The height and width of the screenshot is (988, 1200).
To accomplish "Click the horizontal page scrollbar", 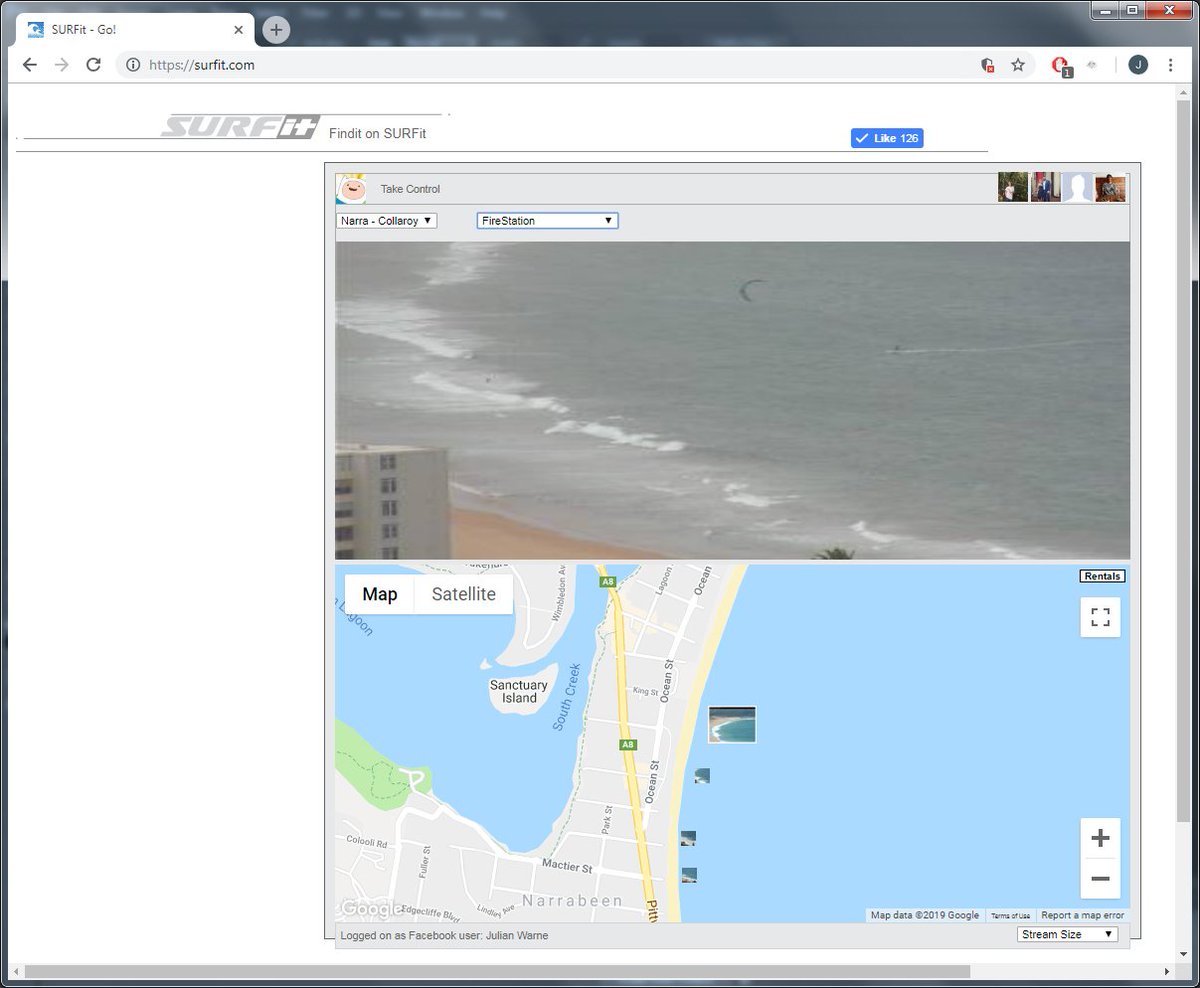I will [x=497, y=971].
